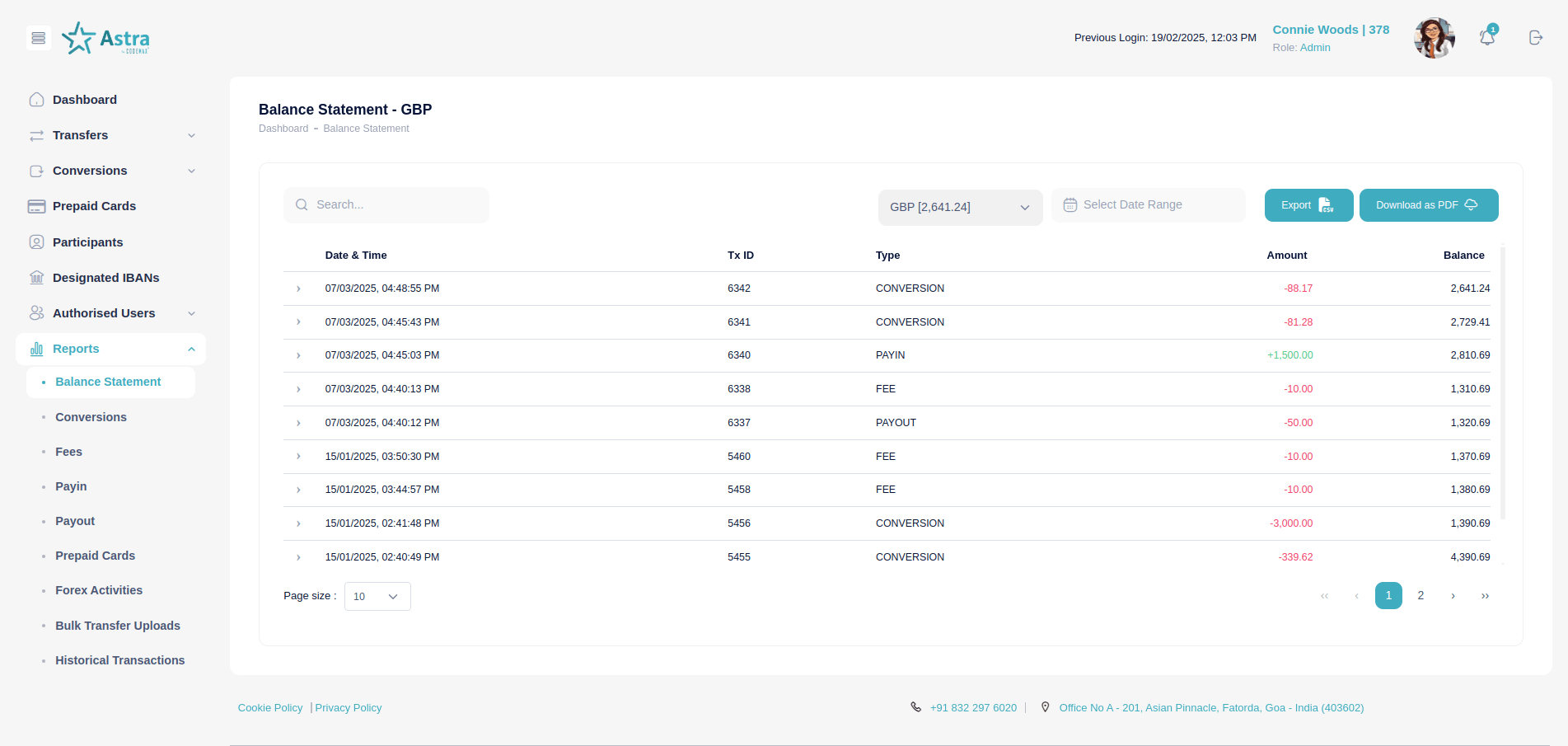Viewport: 1568px width, 746px height.
Task: Expand transaction row 6342 details
Action: 298,289
